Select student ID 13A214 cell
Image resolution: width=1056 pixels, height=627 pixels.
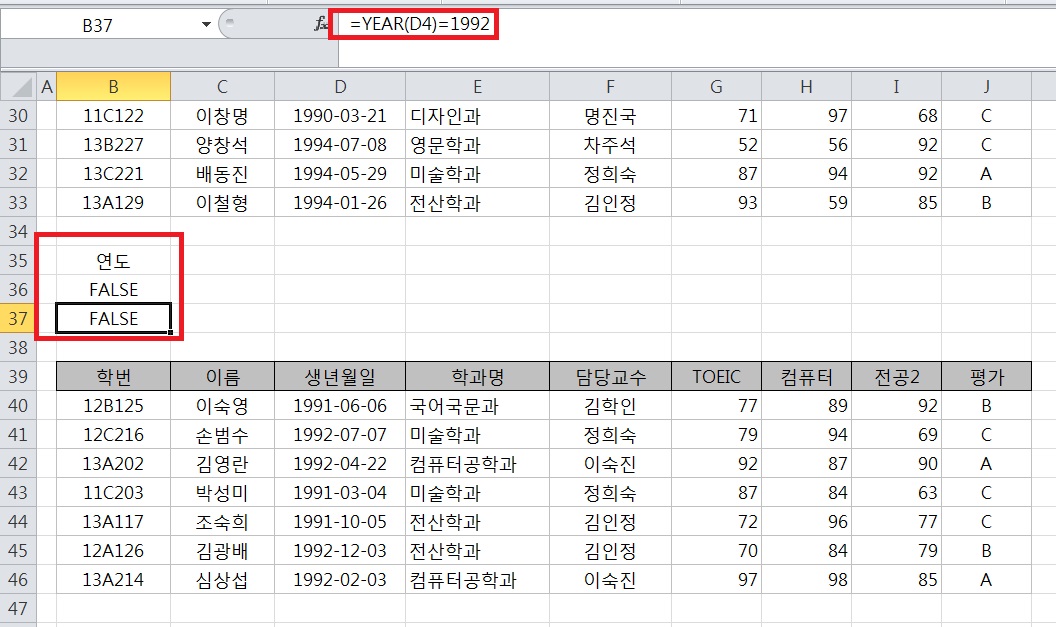click(x=113, y=580)
